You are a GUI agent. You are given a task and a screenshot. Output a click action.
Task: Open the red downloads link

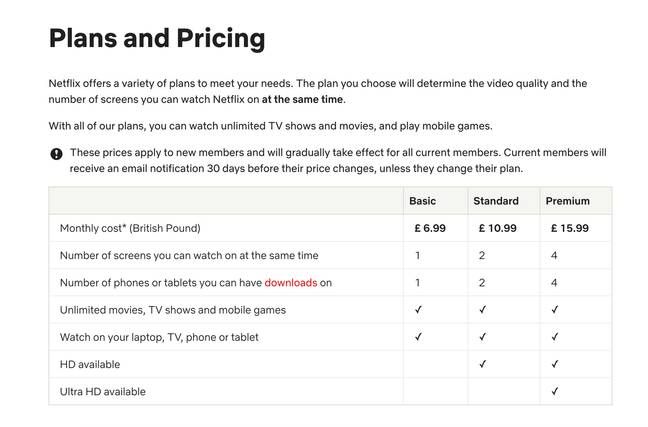pos(291,283)
